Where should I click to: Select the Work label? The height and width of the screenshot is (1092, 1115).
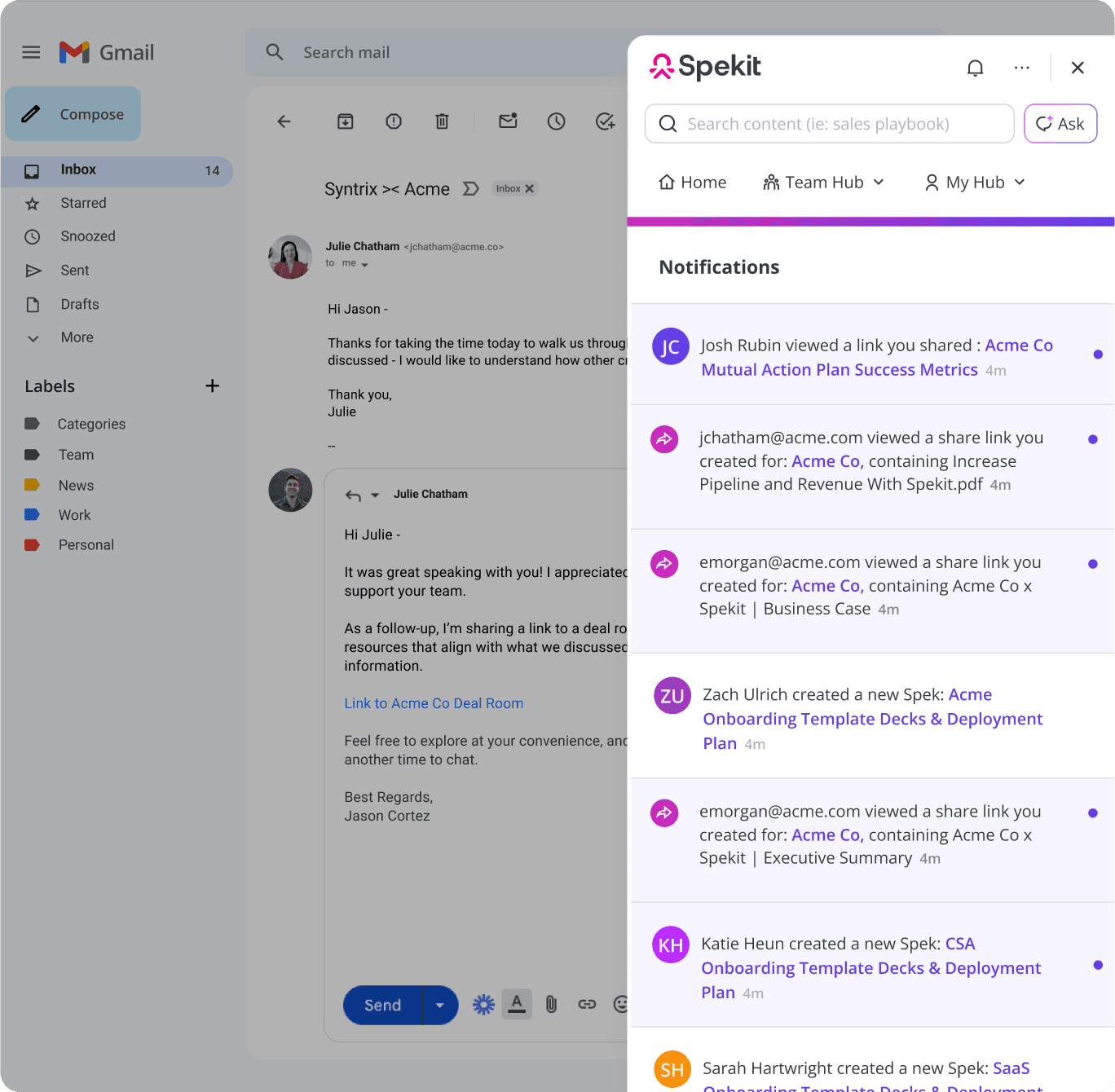click(74, 515)
